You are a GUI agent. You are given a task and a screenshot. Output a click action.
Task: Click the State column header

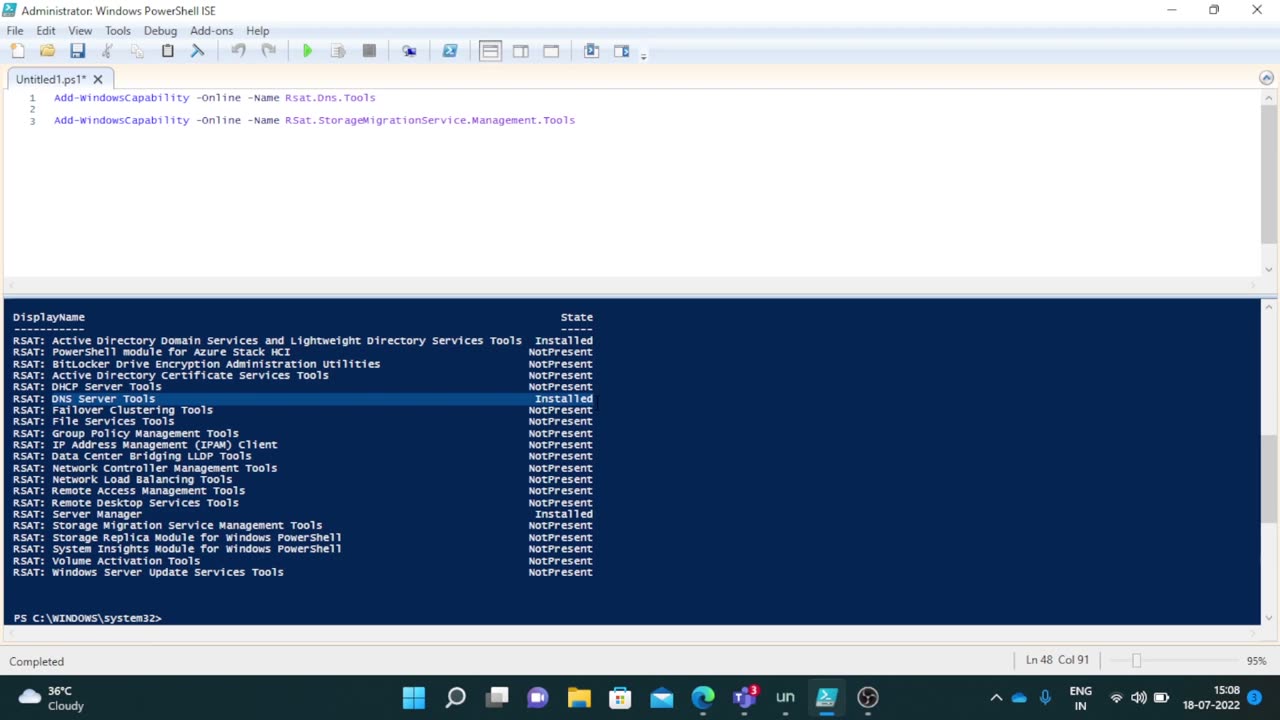tap(577, 317)
